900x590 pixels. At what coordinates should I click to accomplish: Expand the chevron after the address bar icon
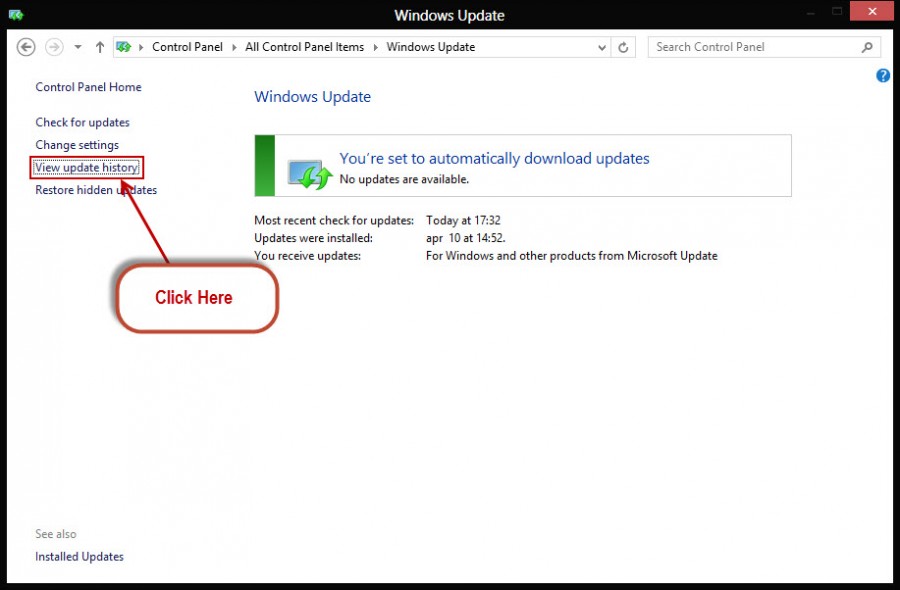pyautogui.click(x=141, y=47)
